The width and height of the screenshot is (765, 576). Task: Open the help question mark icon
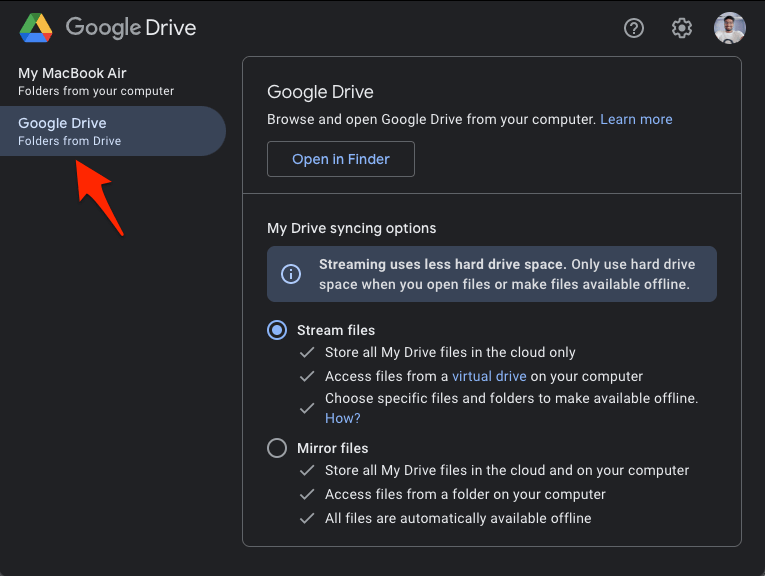(634, 28)
